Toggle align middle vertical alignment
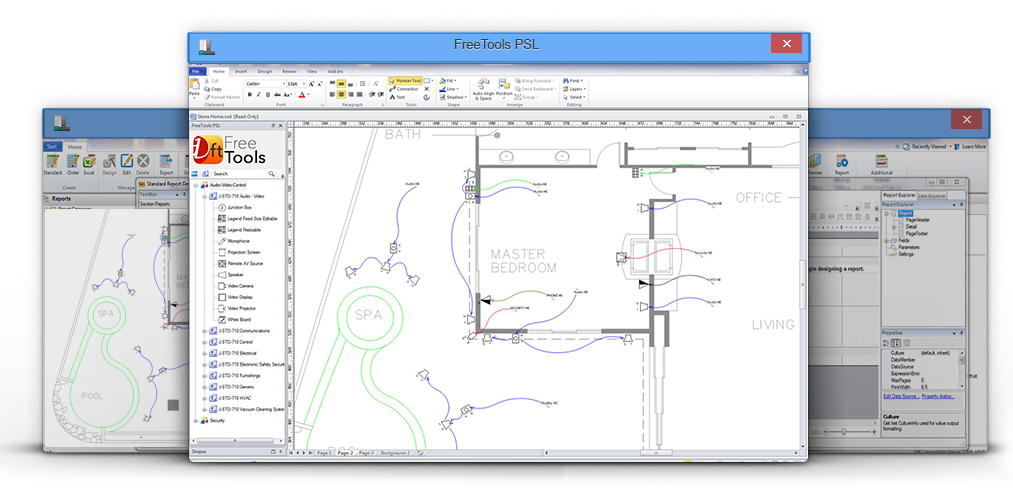Image resolution: width=1013 pixels, height=495 pixels. pos(341,83)
